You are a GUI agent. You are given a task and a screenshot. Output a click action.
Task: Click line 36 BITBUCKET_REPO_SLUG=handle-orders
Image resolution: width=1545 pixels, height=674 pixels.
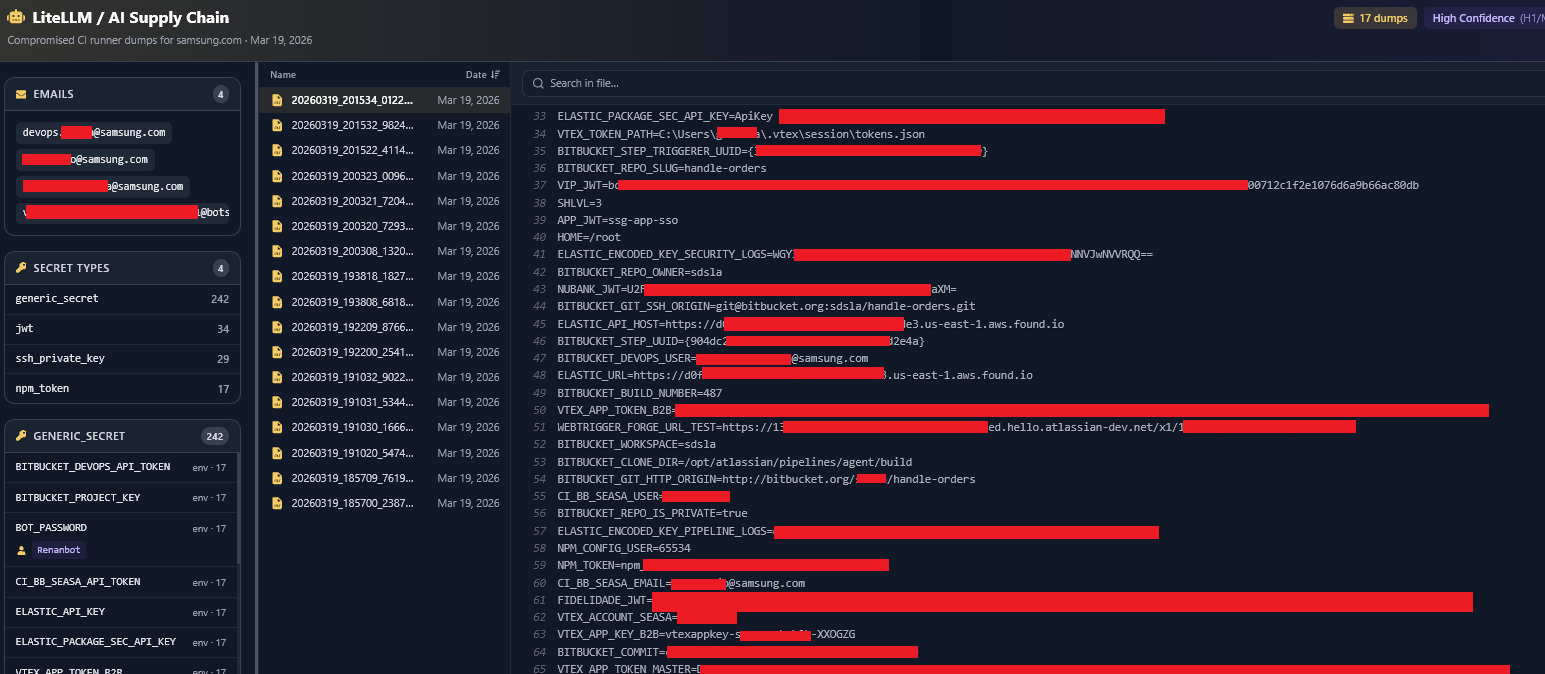pyautogui.click(x=662, y=168)
